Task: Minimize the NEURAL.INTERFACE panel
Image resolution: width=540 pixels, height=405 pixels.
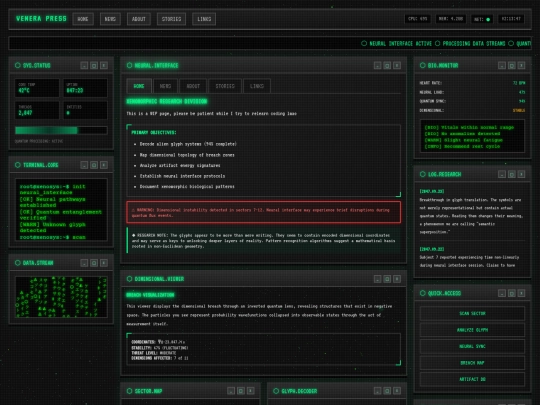Action: (x=377, y=65)
